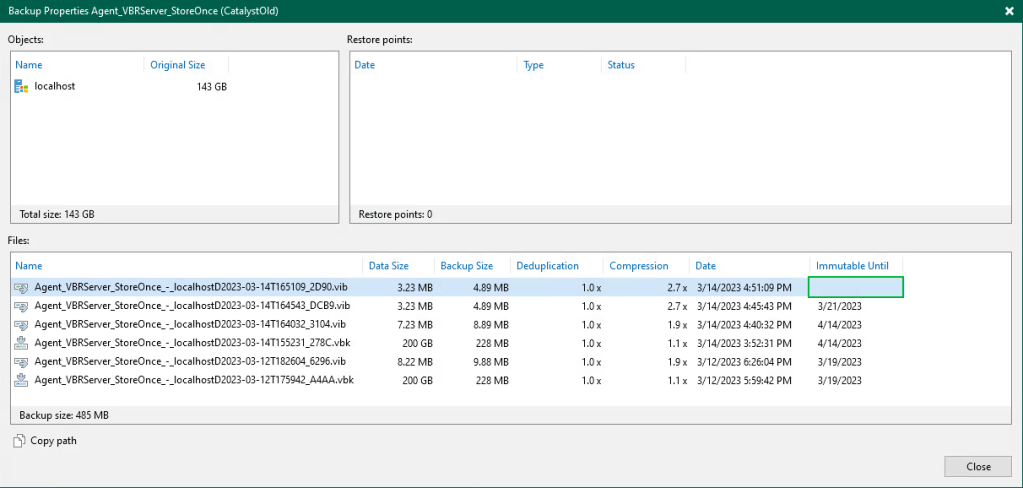This screenshot has width=1023, height=488.
Task: Close the Backup Properties window with X
Action: [x=1009, y=11]
